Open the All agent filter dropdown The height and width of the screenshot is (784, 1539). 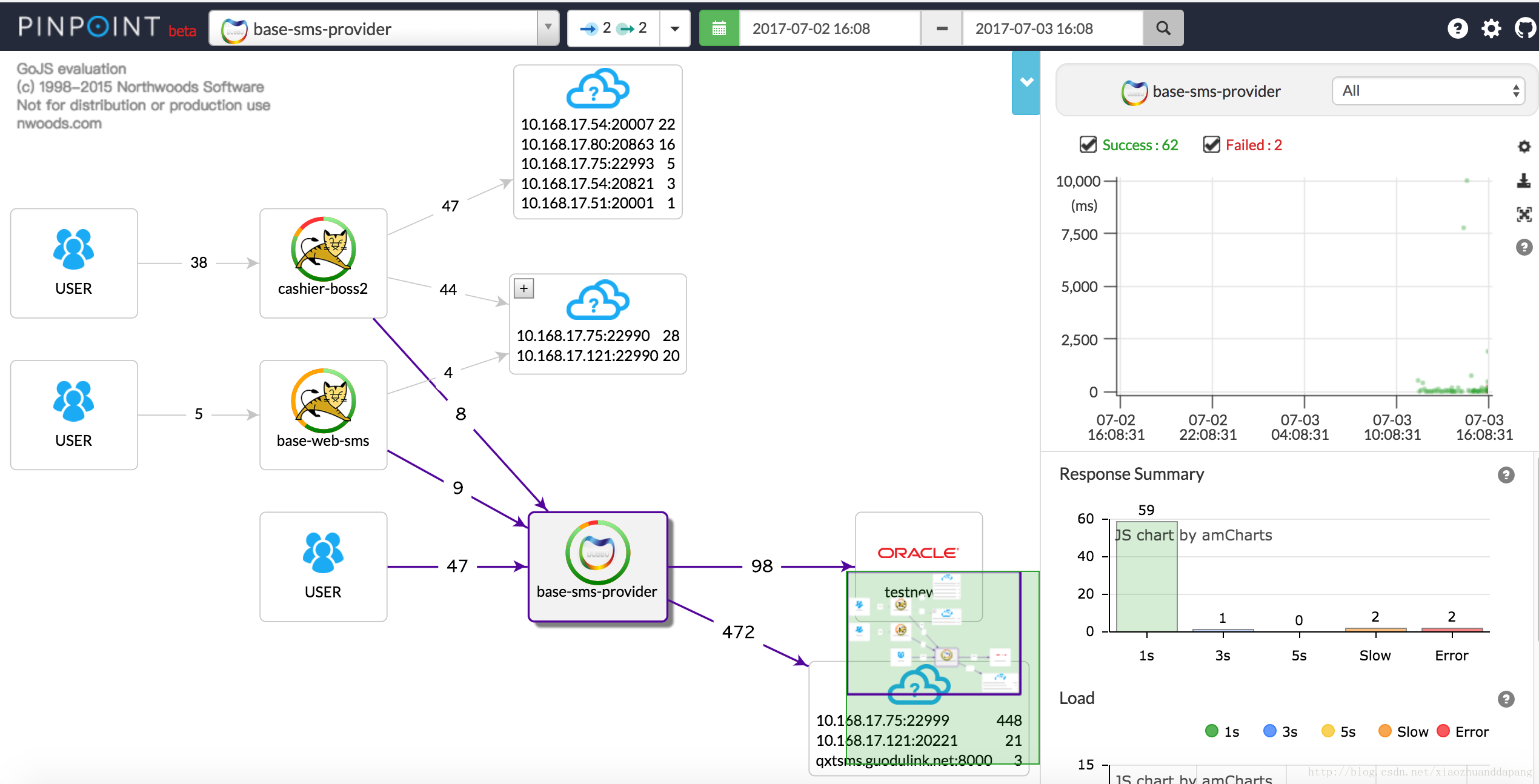point(1428,91)
